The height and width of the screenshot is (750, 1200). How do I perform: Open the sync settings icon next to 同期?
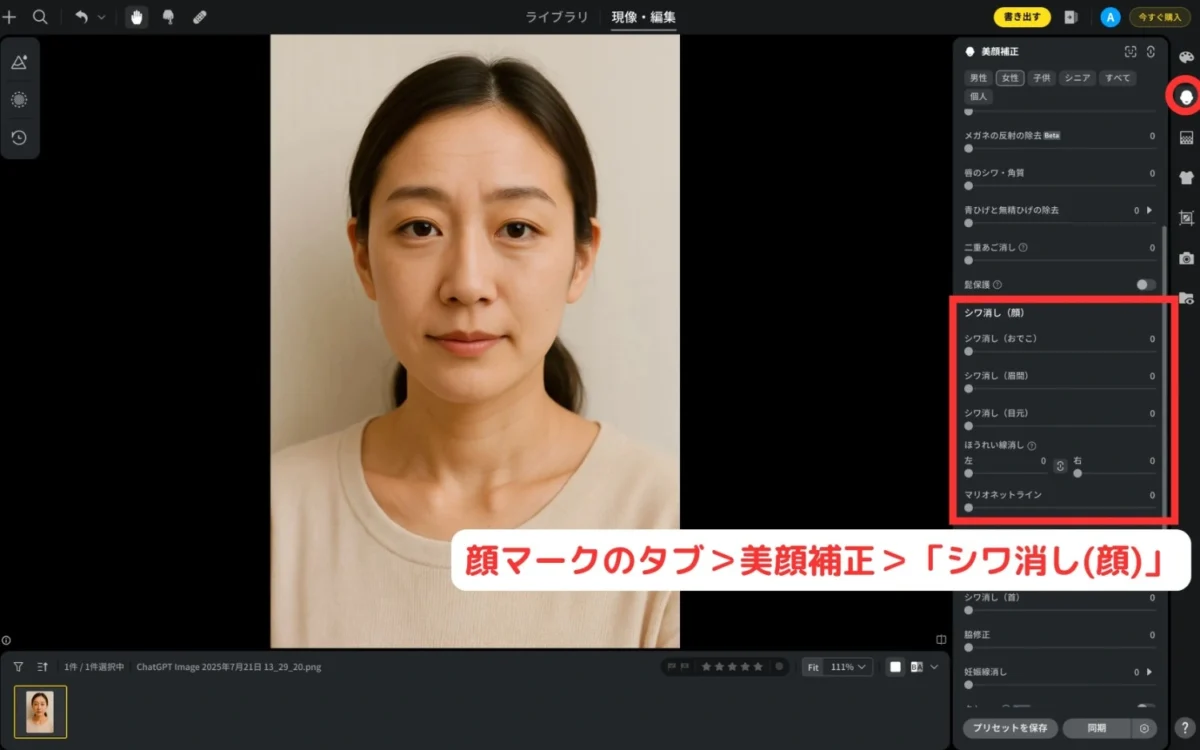pyautogui.click(x=1144, y=728)
